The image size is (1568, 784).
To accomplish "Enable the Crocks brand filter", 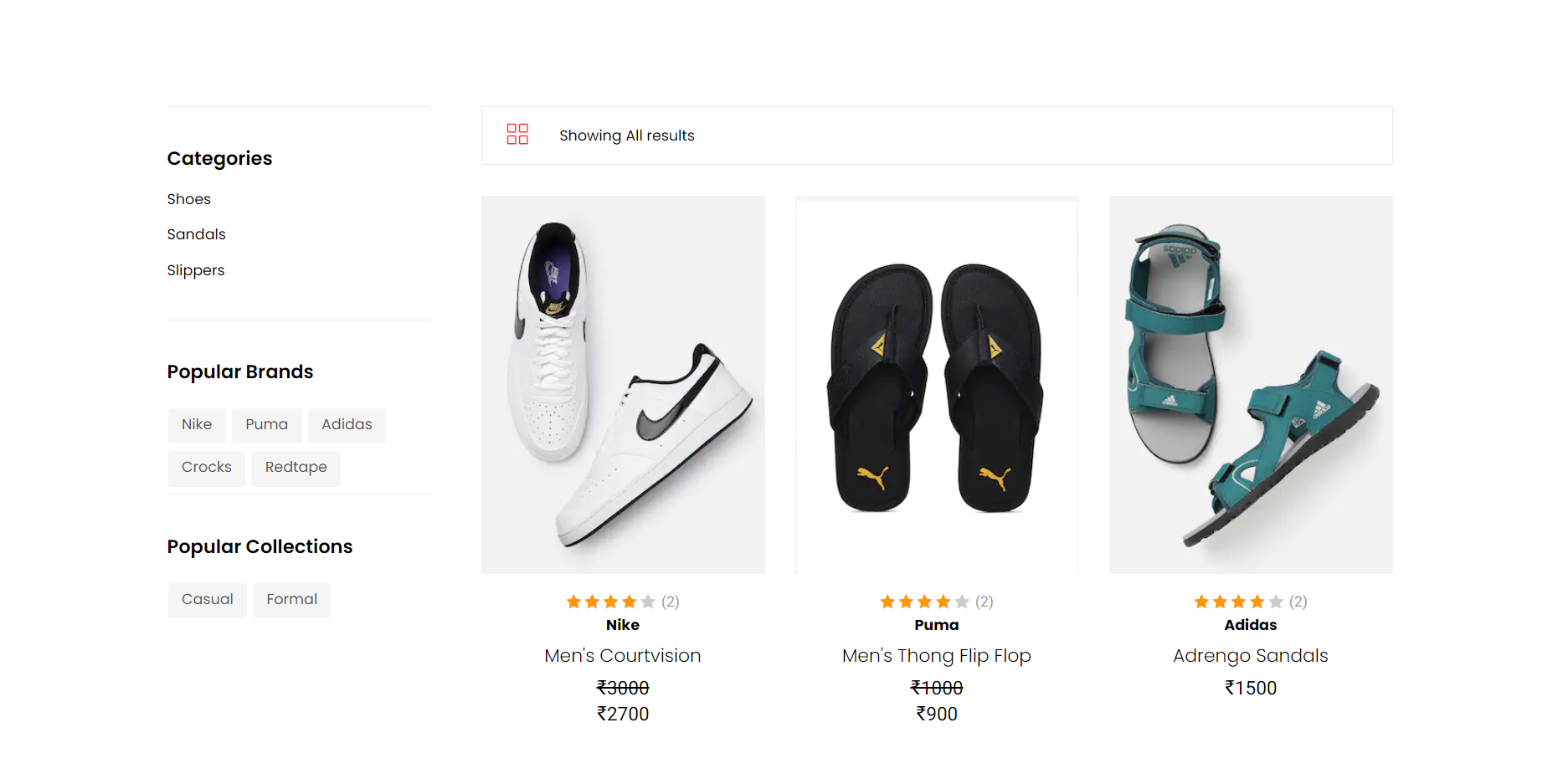I will click(x=206, y=468).
